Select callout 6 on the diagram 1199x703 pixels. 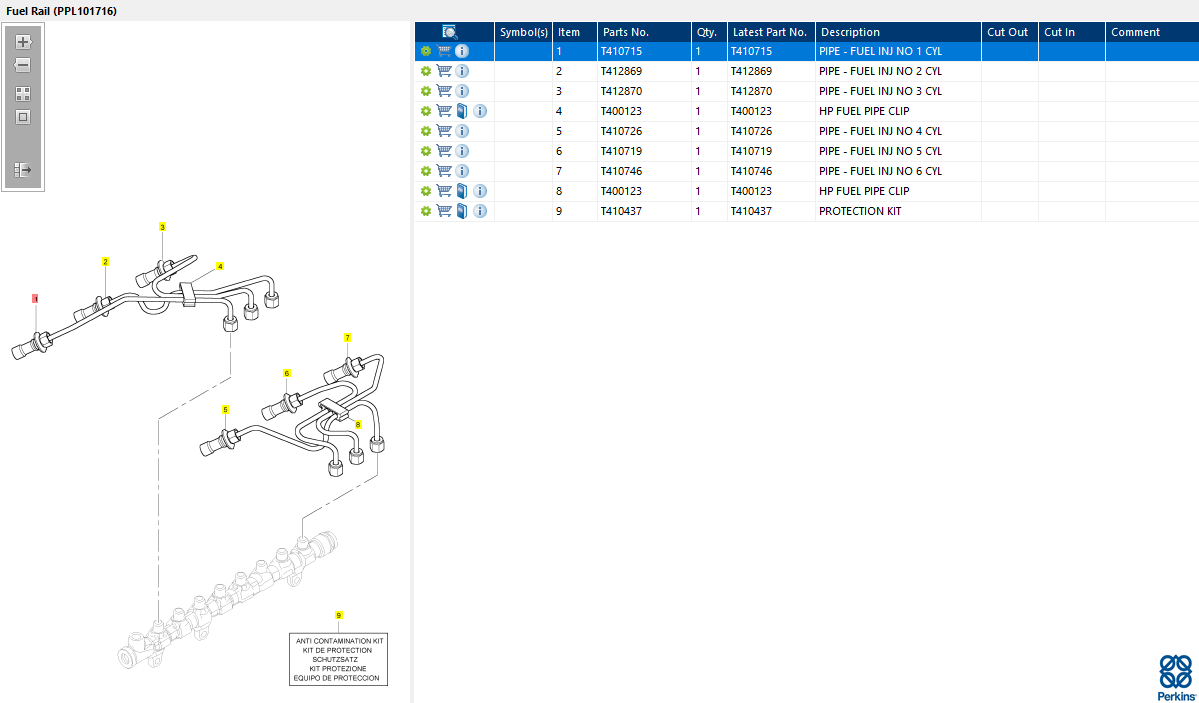tap(287, 373)
